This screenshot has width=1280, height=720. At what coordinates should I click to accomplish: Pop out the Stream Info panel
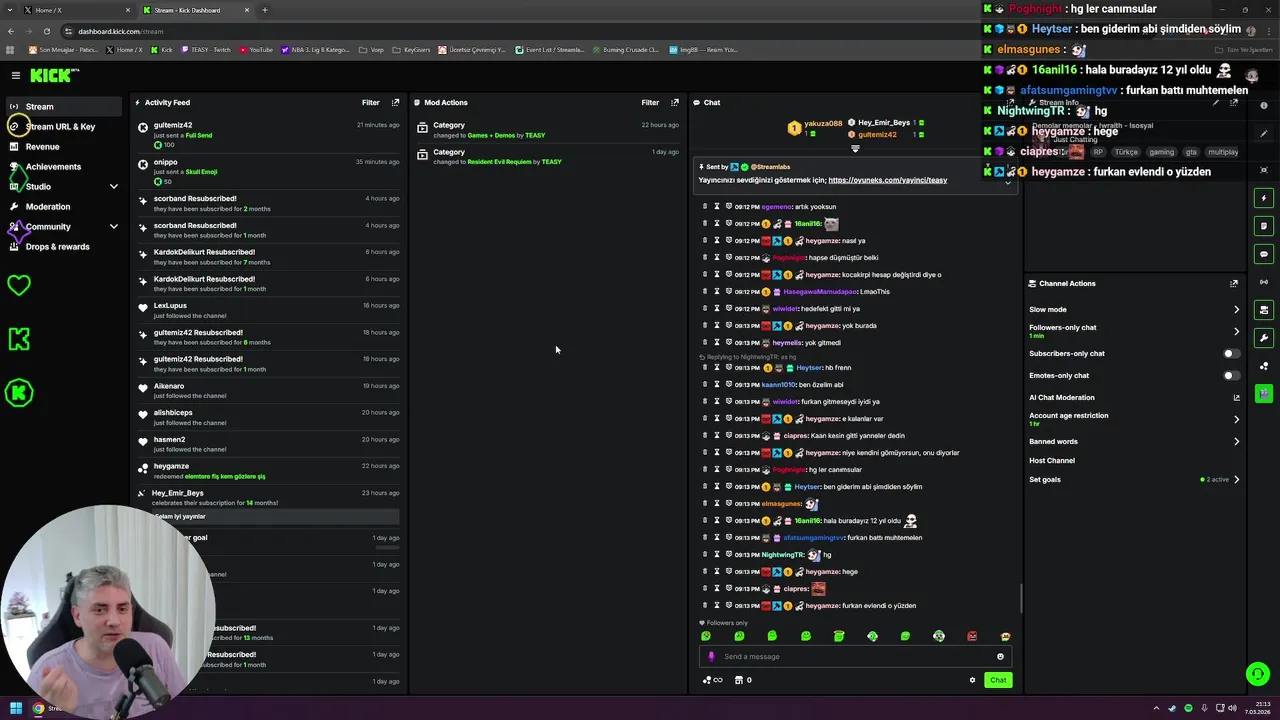tap(1234, 102)
